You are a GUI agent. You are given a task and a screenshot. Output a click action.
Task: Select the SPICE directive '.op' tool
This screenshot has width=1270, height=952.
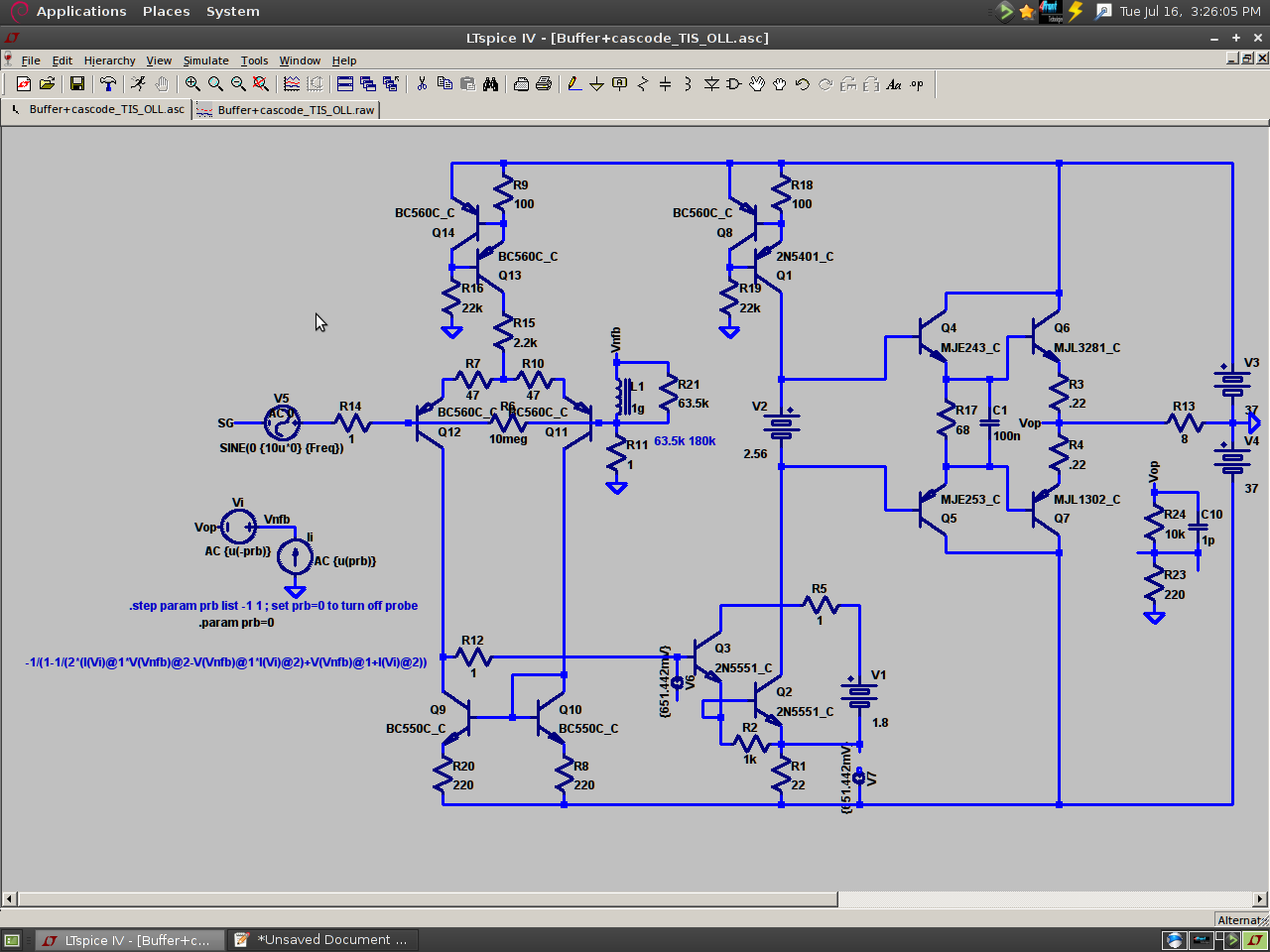[x=917, y=84]
